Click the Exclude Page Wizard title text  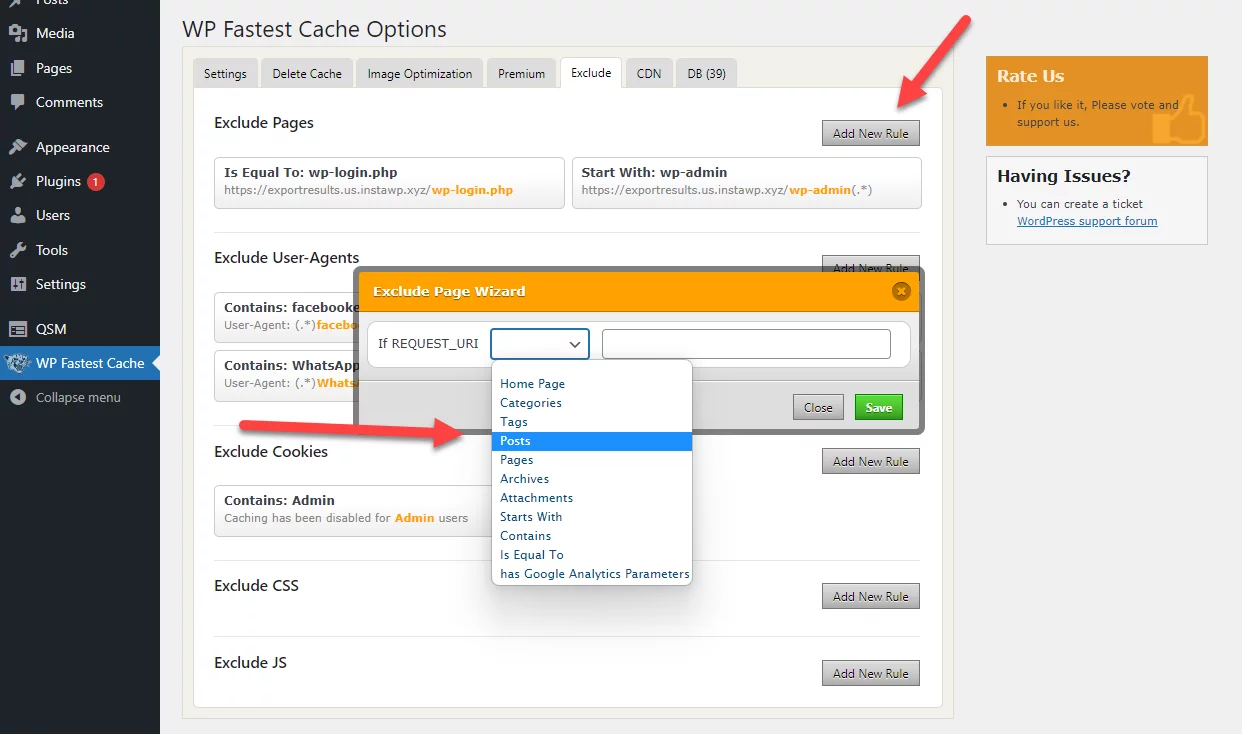coord(449,291)
